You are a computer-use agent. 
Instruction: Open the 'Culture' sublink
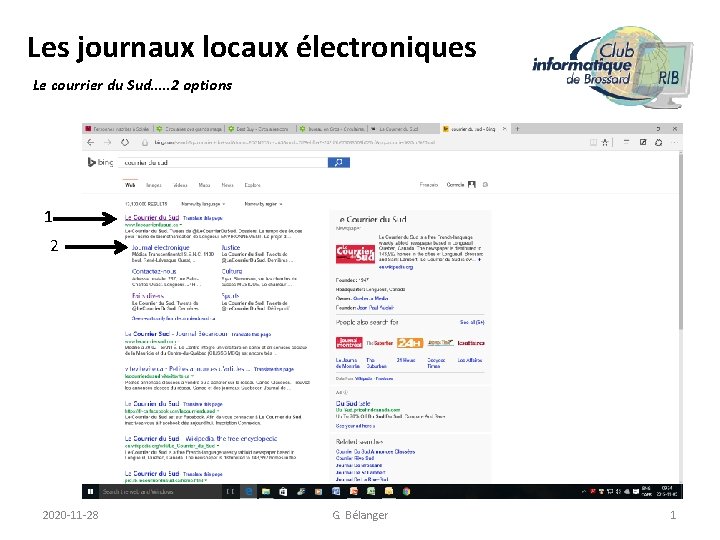tap(232, 271)
